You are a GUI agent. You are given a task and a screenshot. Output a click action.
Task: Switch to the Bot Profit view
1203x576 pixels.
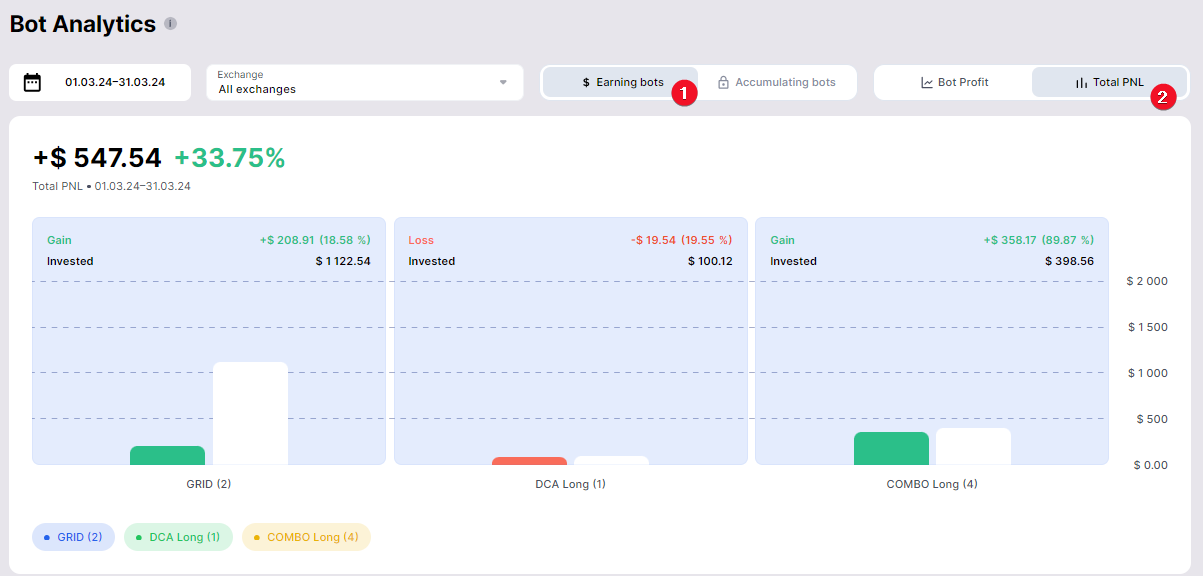click(x=953, y=82)
